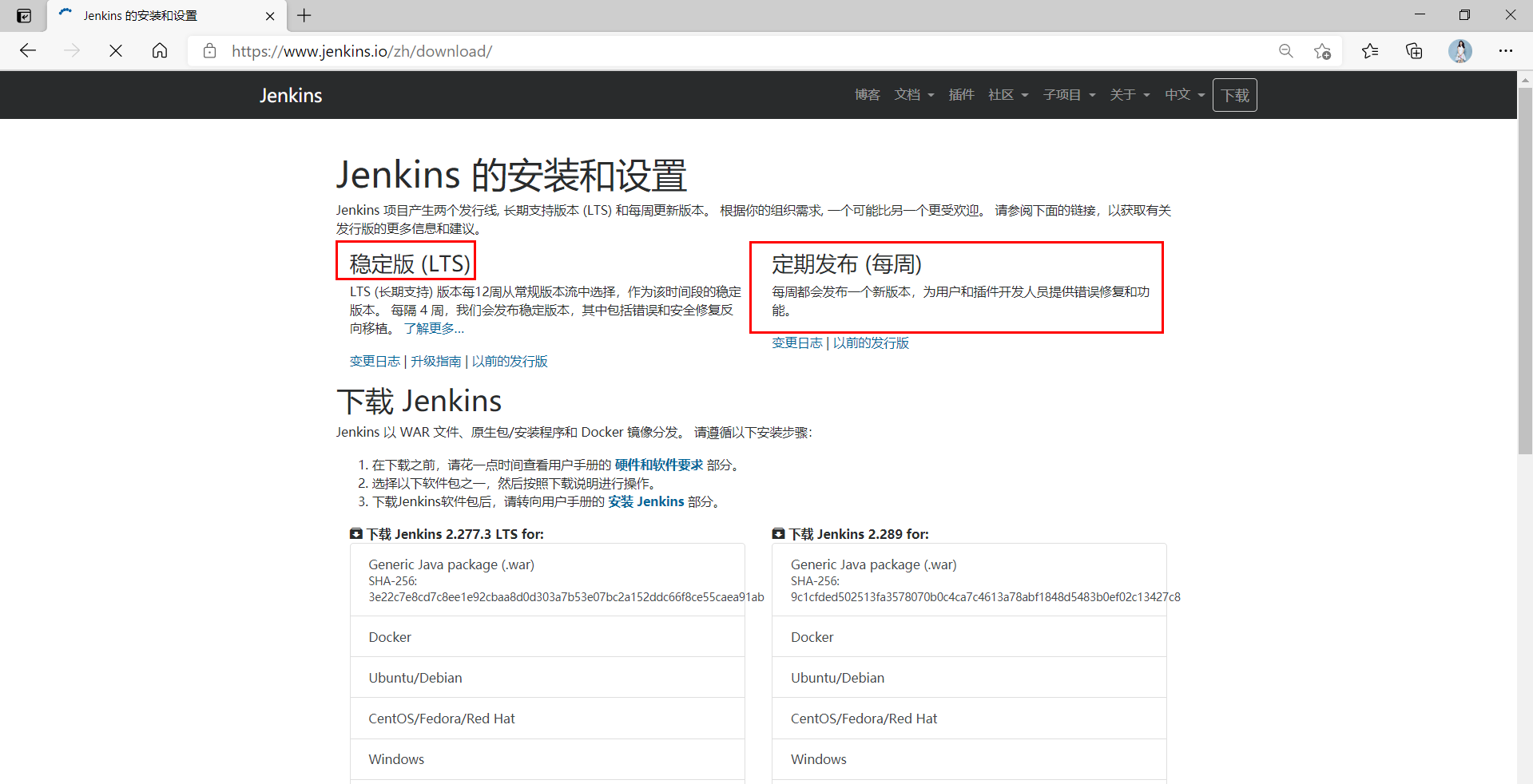Viewport: 1533px width, 784px height.
Task: Click the Jenkins logo in navbar
Action: [291, 95]
